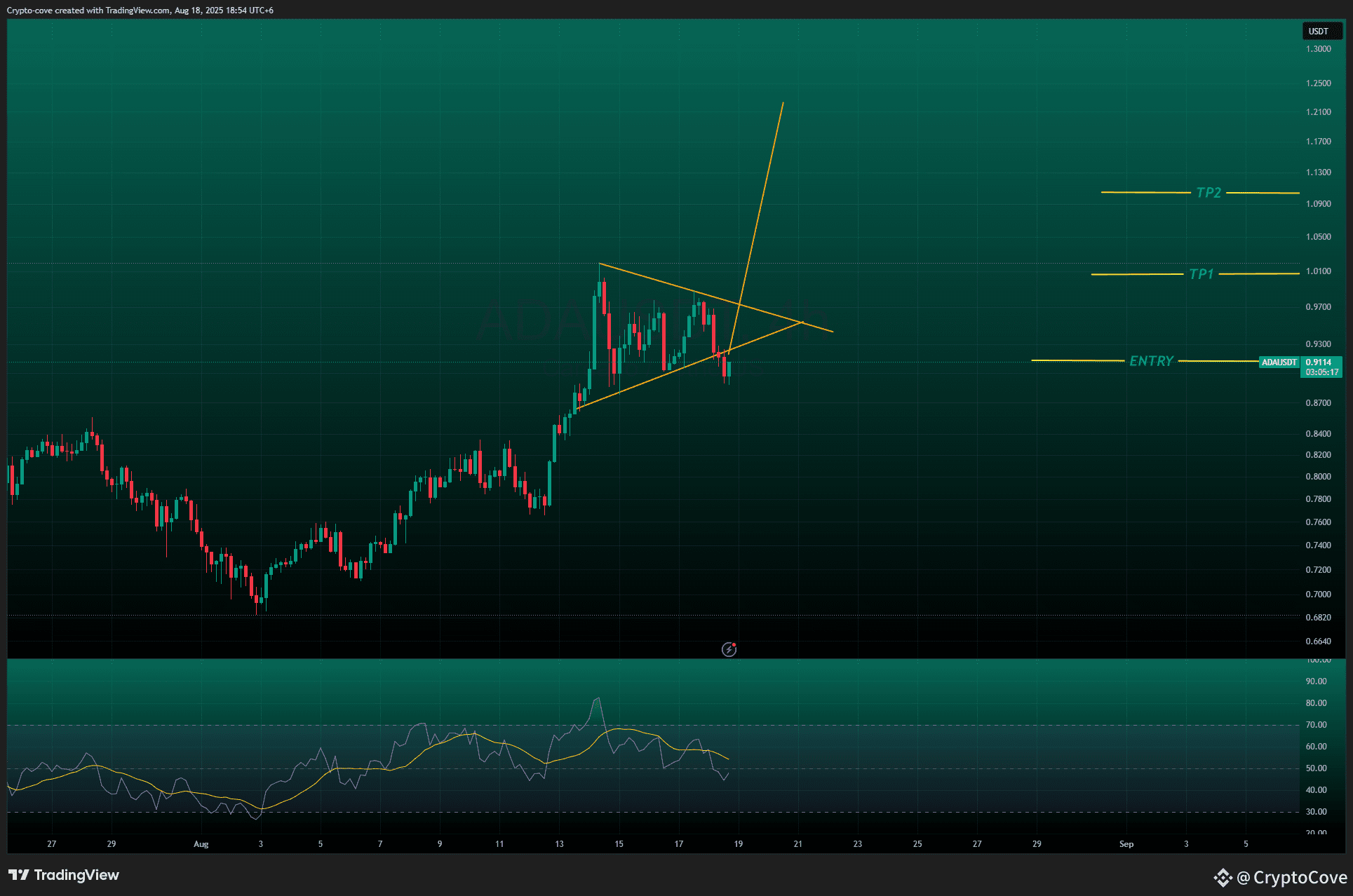This screenshot has width=1353, height=896.
Task: Click the lightning bolt event icon
Action: [729, 649]
